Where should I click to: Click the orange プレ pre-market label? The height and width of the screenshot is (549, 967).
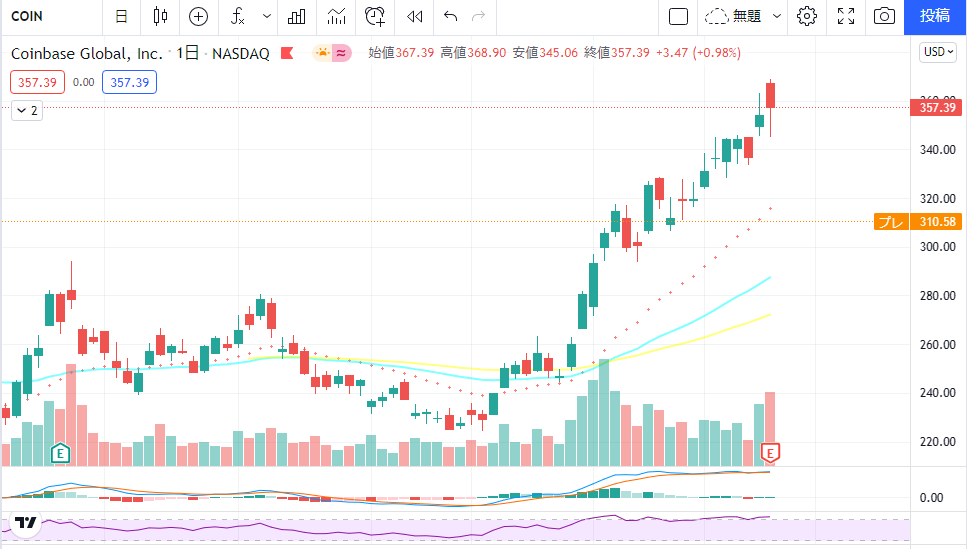point(891,221)
